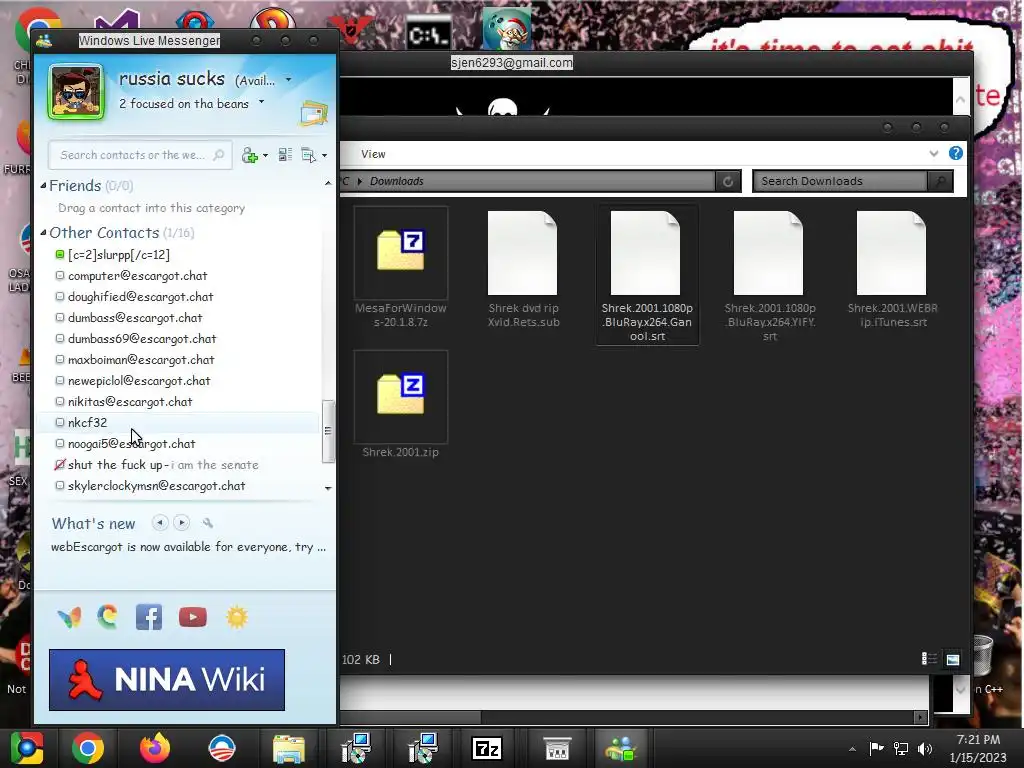Focus the Search contacts or the web field
1024x768 pixels.
tap(140, 155)
